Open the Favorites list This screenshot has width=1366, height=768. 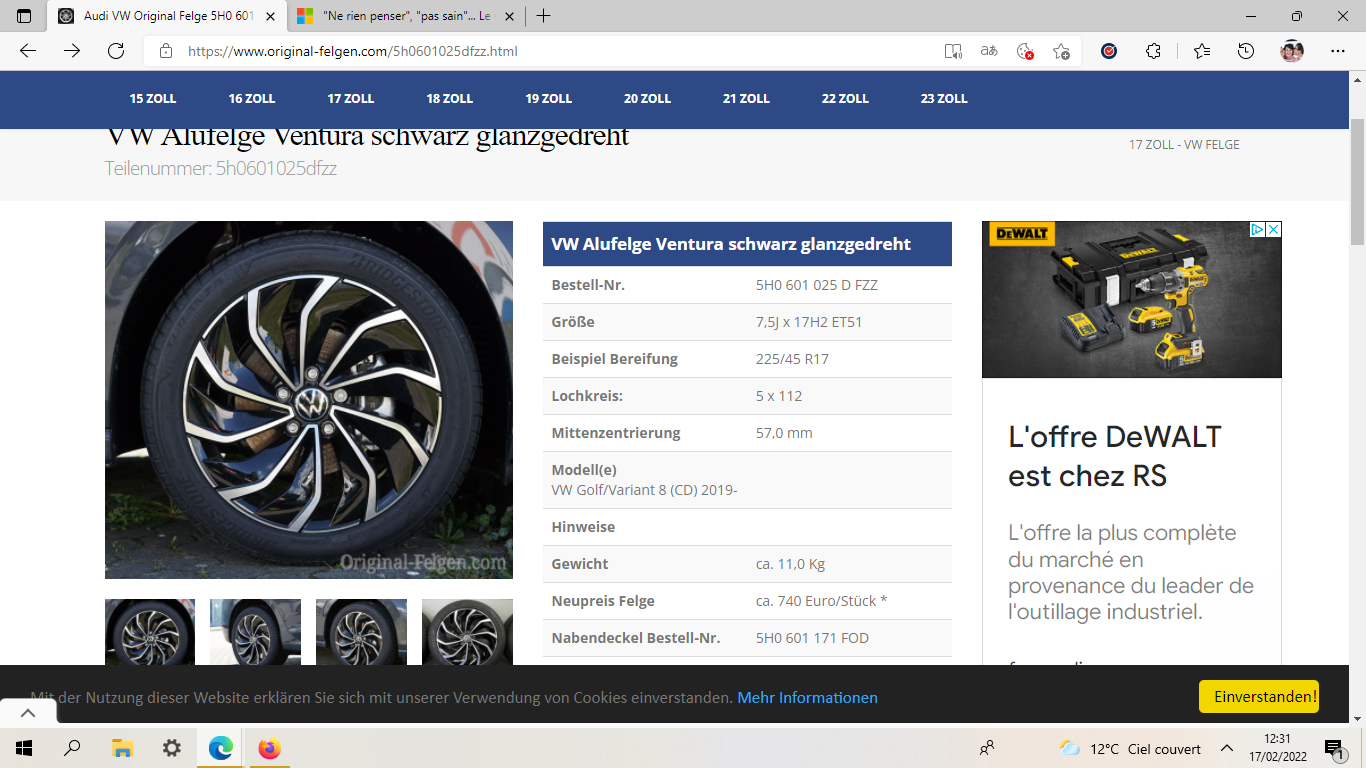[1202, 51]
